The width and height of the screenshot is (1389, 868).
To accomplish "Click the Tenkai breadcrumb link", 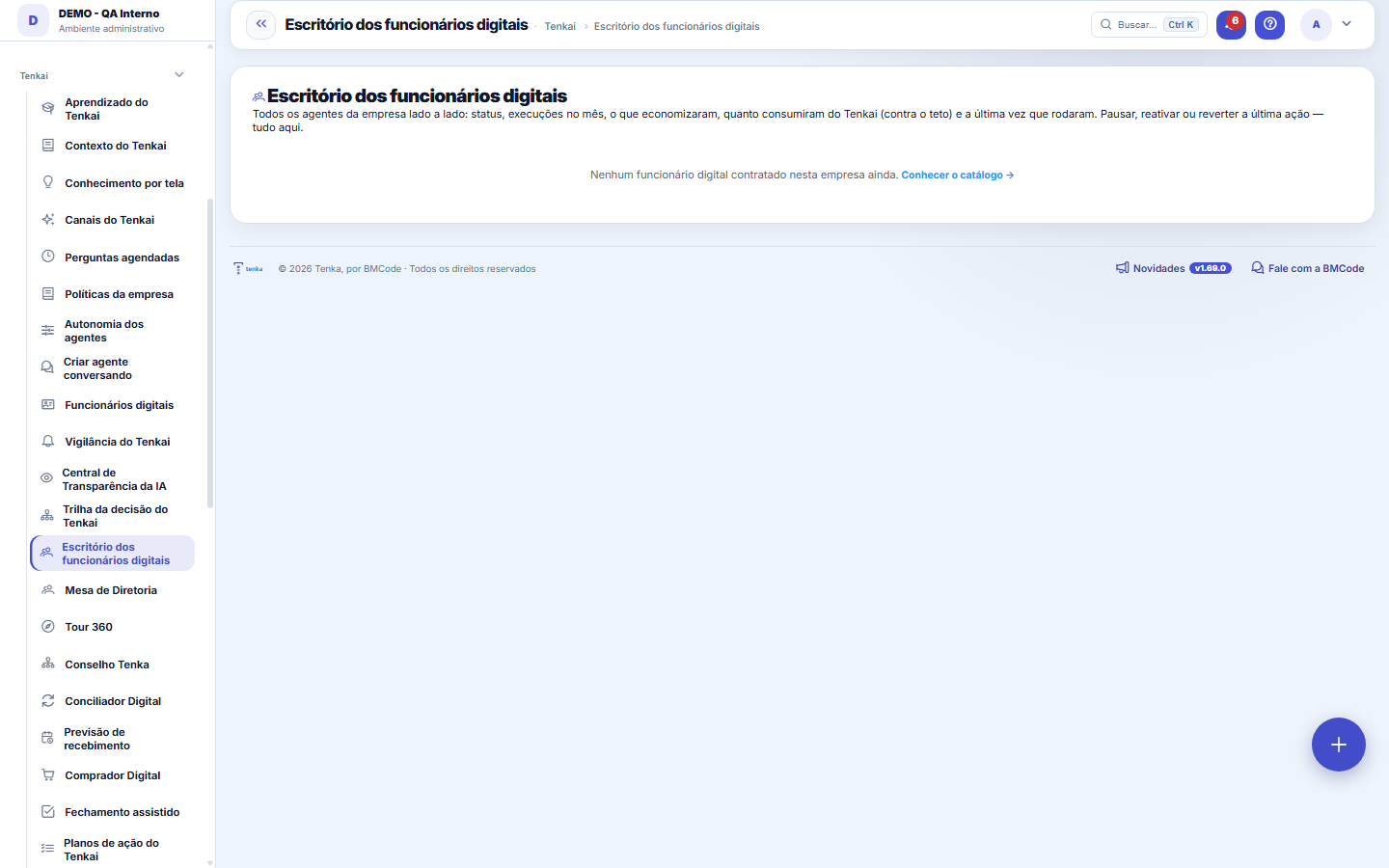I will pyautogui.click(x=559, y=26).
